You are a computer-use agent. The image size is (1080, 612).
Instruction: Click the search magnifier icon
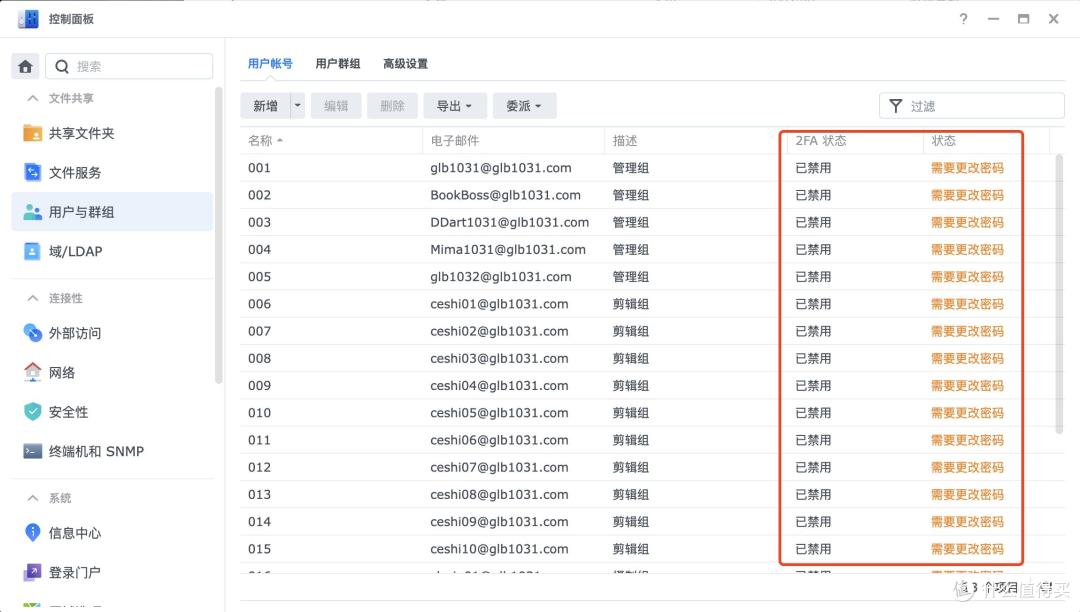(x=62, y=66)
